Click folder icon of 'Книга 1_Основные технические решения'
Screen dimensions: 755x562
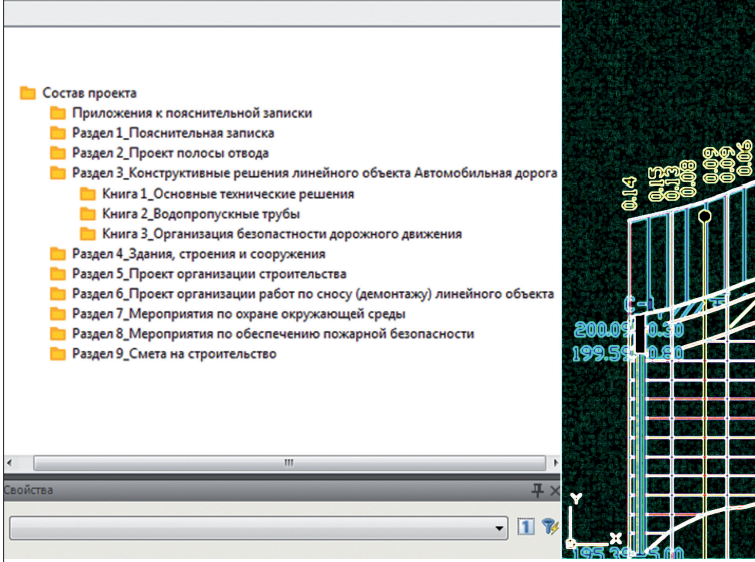88,194
